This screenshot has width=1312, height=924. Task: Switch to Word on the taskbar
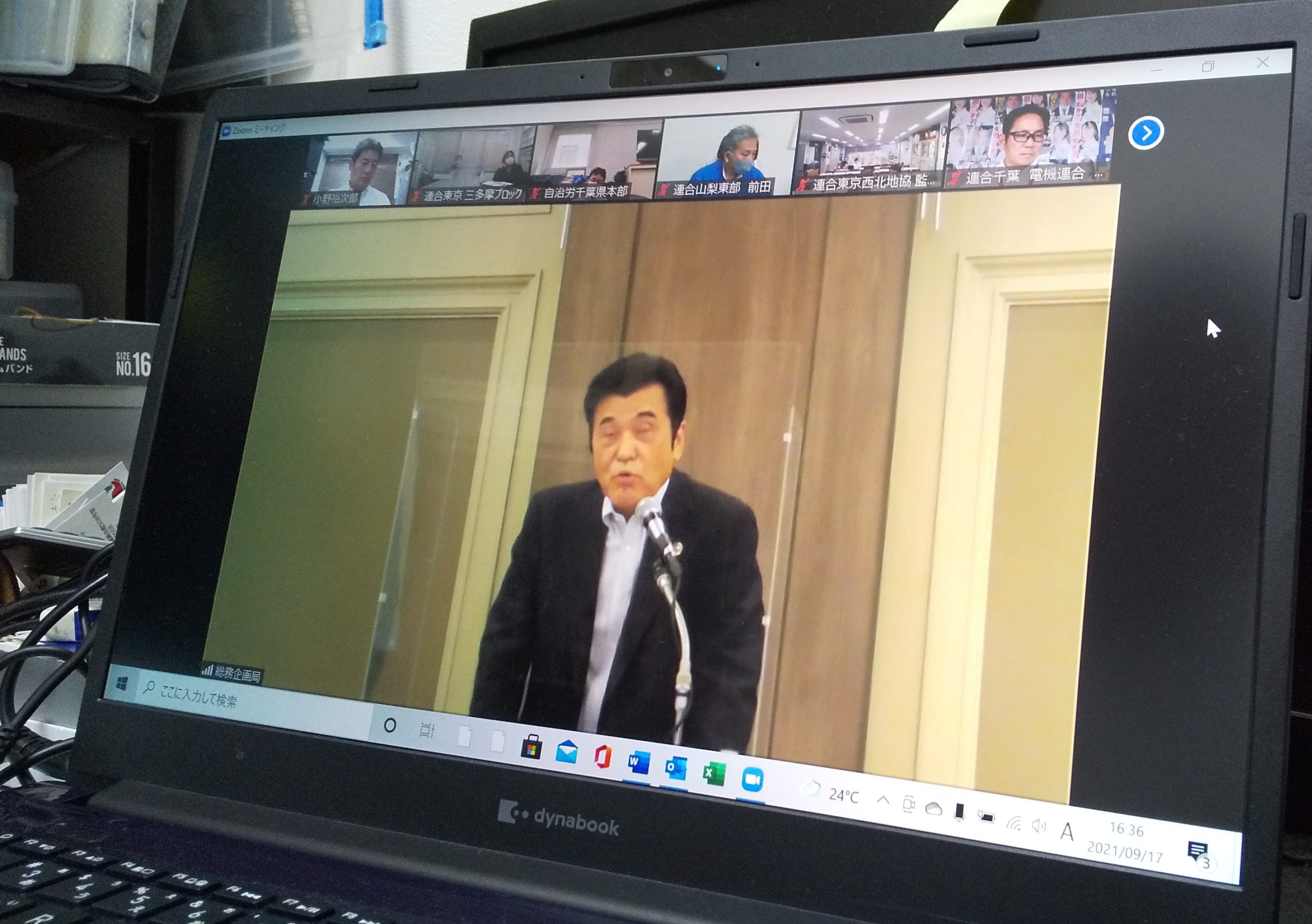[638, 763]
